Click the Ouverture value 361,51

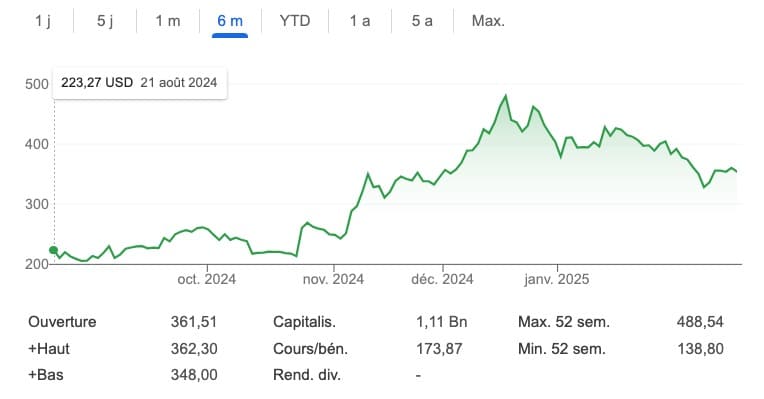click(x=194, y=322)
